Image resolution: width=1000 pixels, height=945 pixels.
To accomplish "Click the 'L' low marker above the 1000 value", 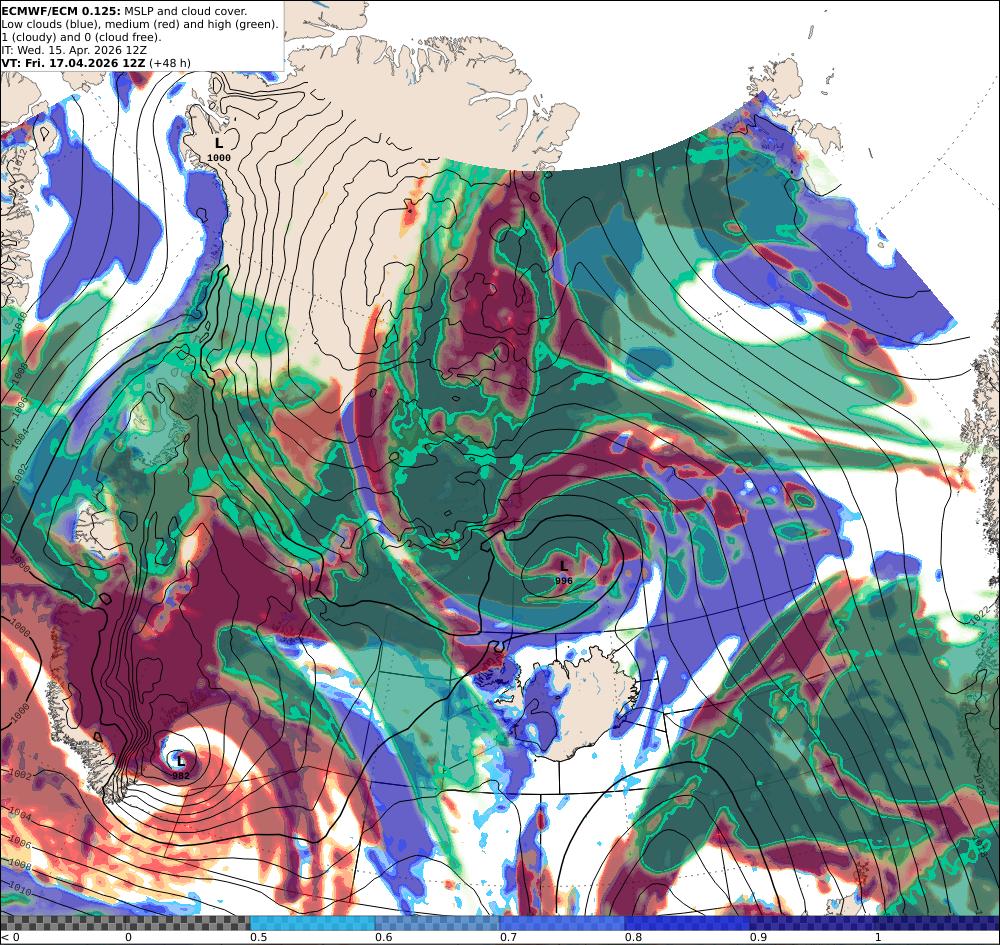I will [219, 143].
